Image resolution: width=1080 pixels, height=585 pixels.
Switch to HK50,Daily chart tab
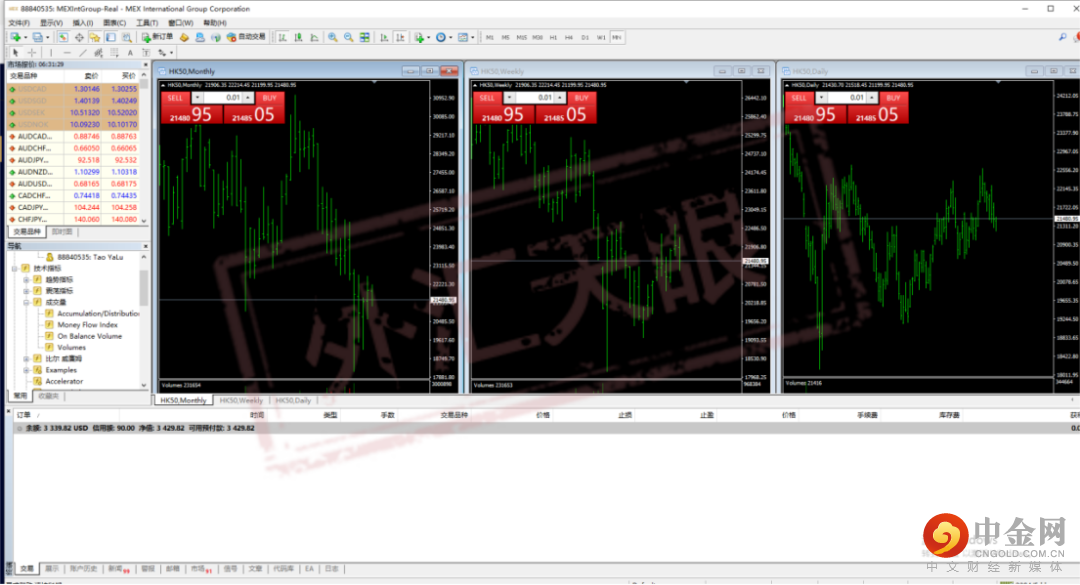(293, 400)
